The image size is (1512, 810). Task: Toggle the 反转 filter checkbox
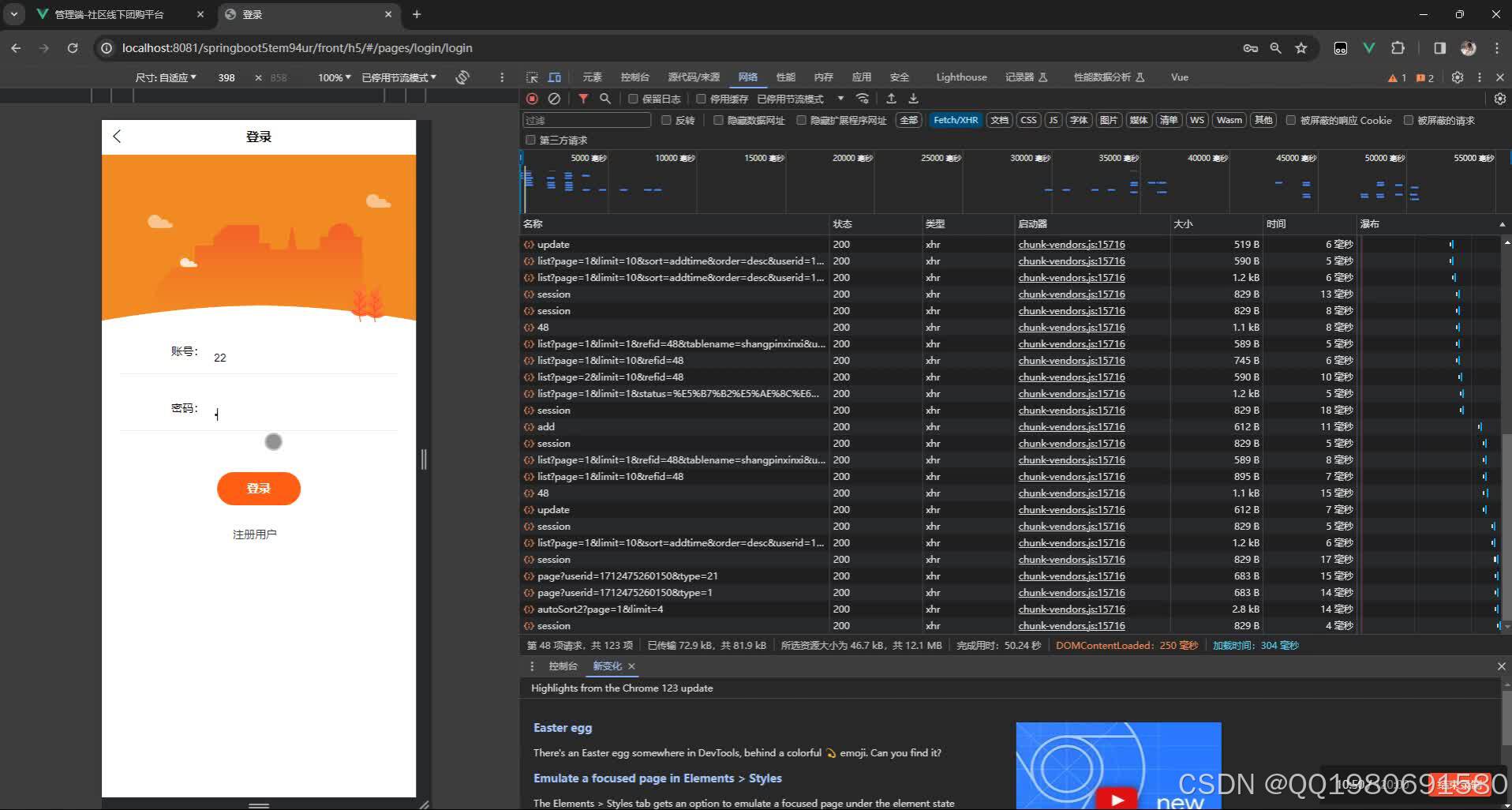coord(666,120)
